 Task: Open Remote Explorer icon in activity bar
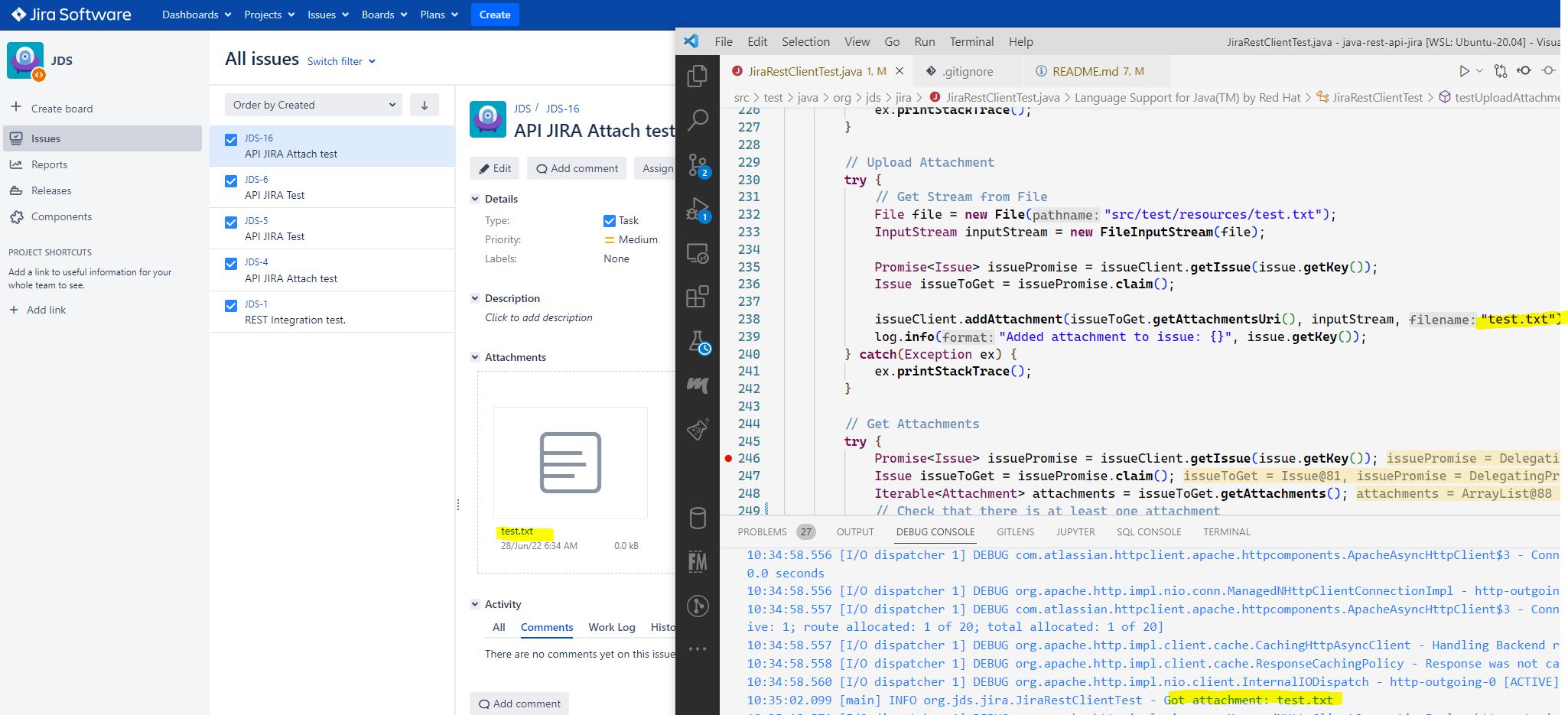[x=698, y=253]
